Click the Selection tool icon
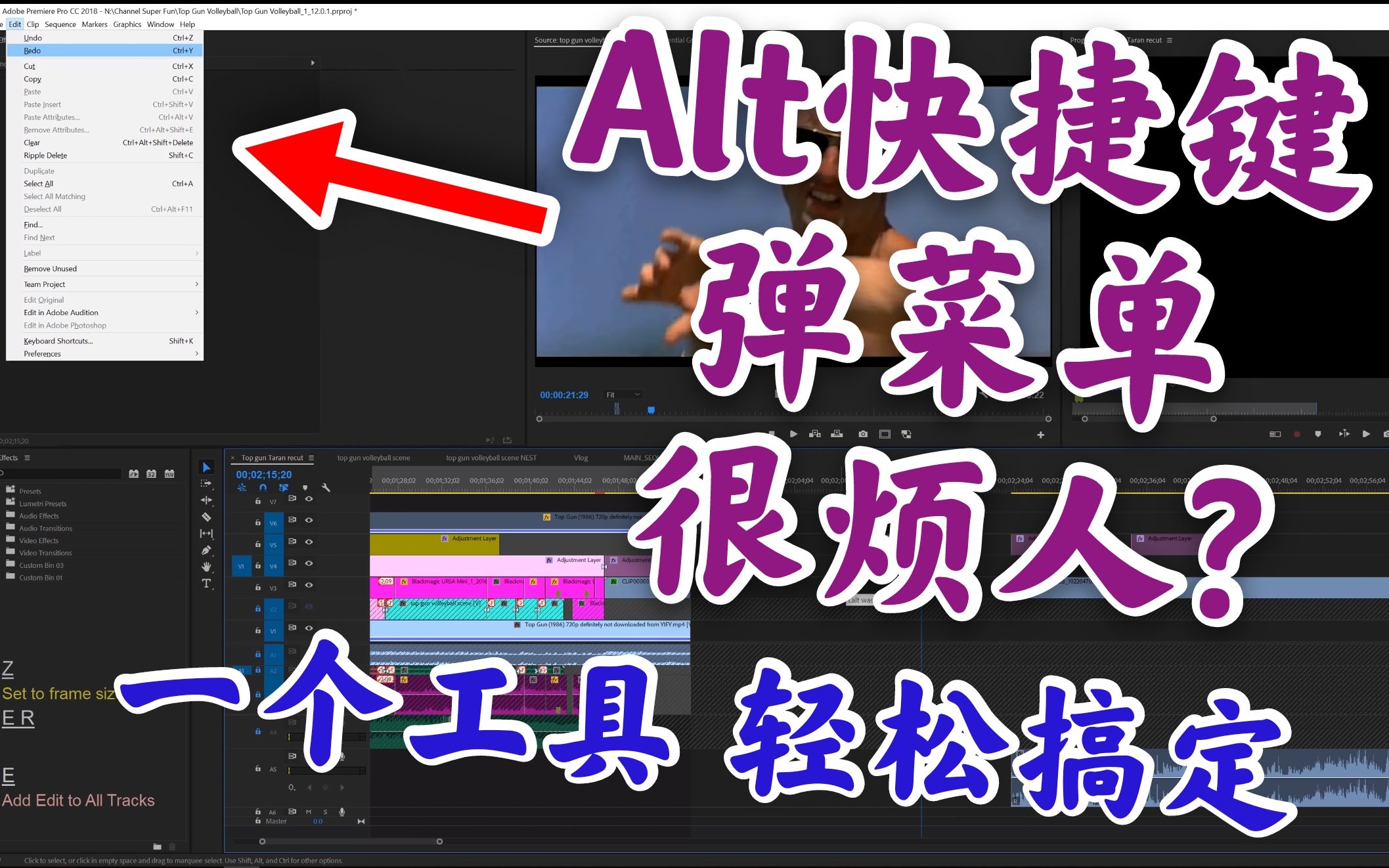The height and width of the screenshot is (868, 1389). click(208, 467)
